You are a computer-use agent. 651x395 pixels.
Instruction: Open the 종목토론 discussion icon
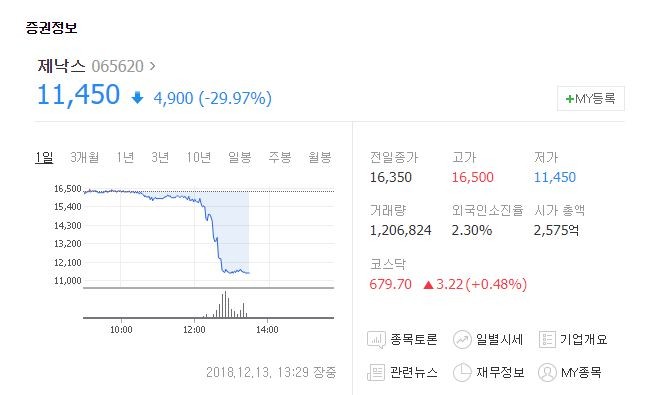376,339
